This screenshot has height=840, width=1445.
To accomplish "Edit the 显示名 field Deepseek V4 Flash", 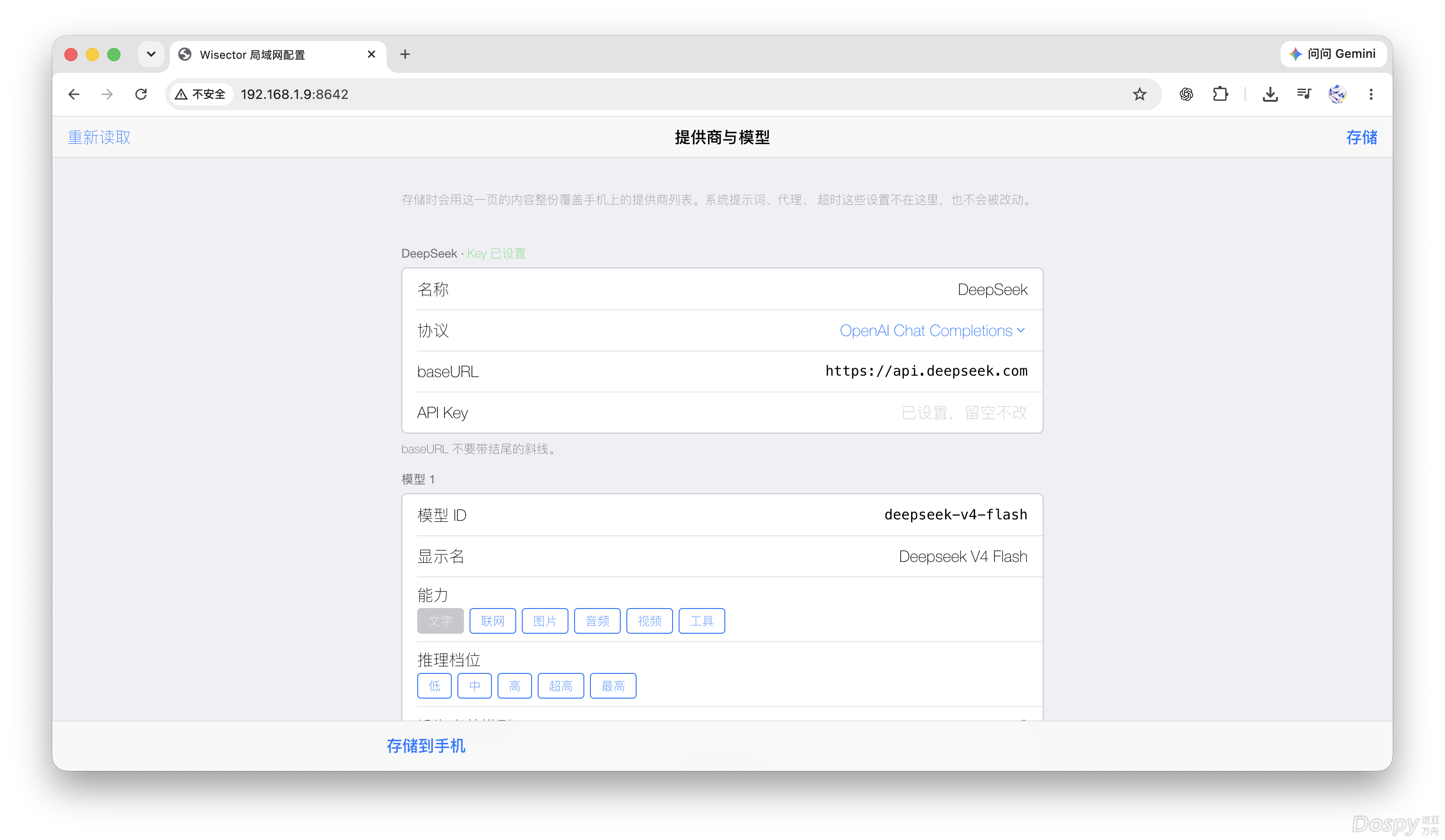I will tap(722, 556).
